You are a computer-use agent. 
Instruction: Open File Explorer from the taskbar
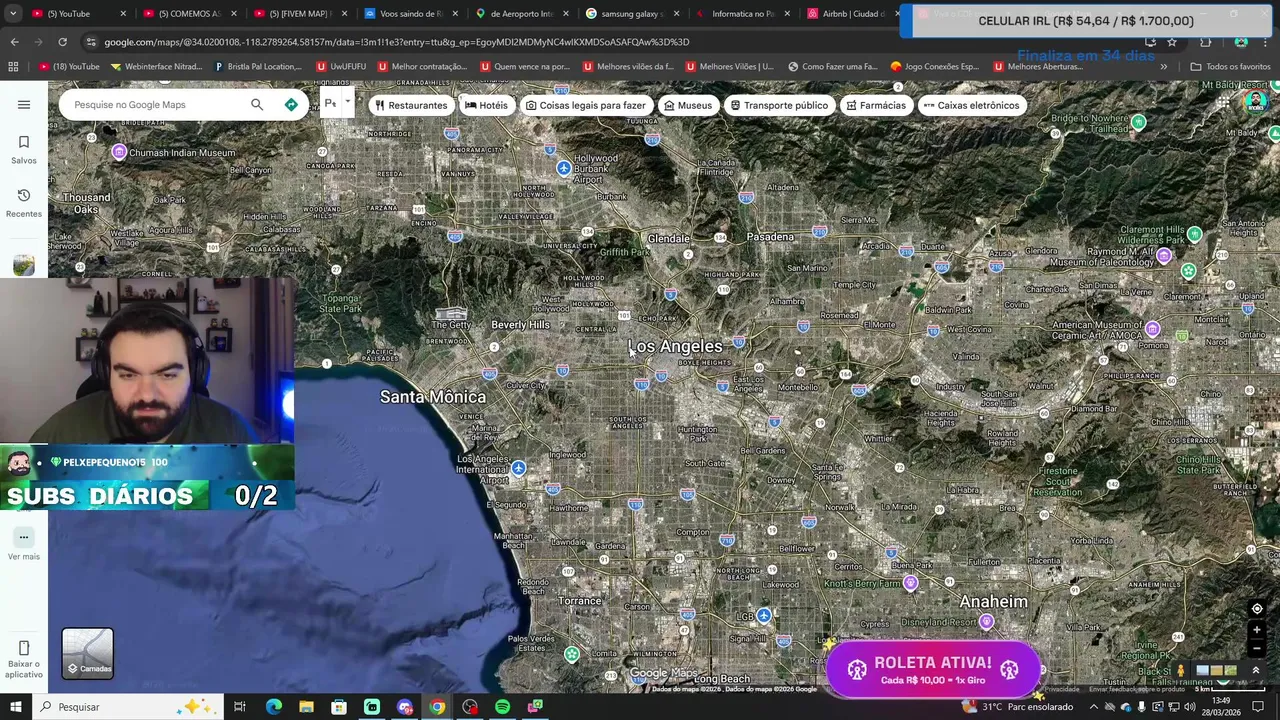(306, 707)
